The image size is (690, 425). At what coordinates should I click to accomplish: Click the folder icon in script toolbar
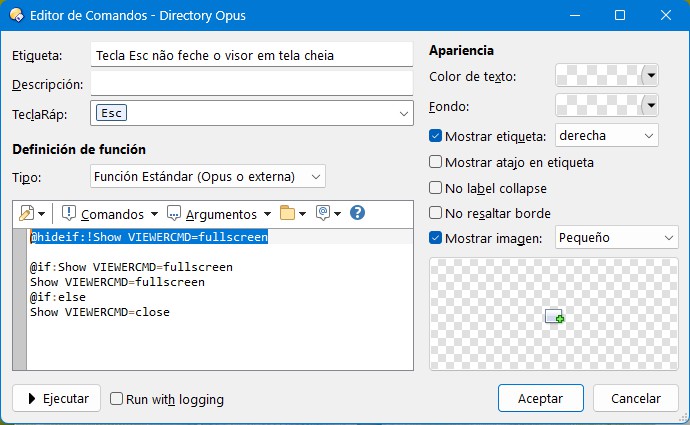click(287, 213)
